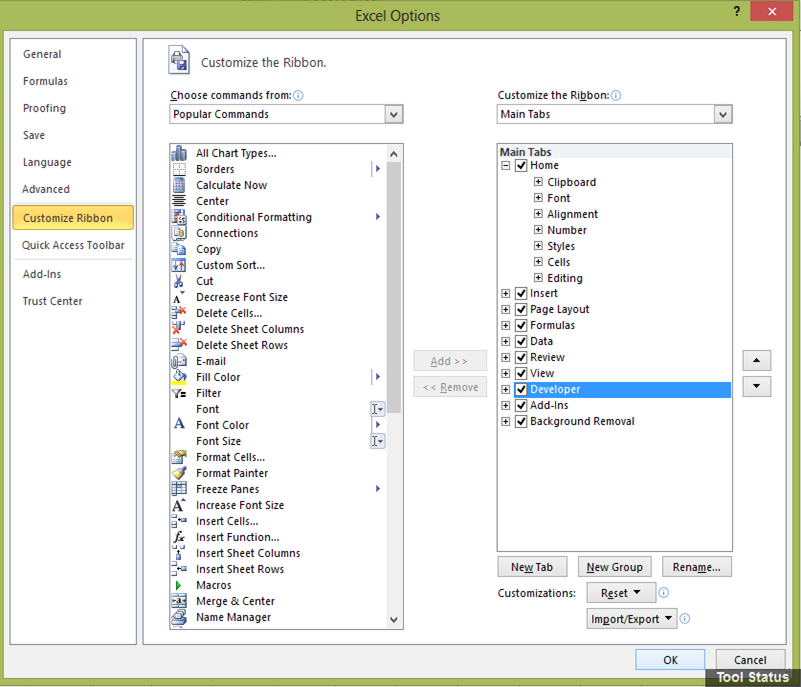Select the Name Manager icon
This screenshot has height=687, width=801.
click(x=179, y=617)
